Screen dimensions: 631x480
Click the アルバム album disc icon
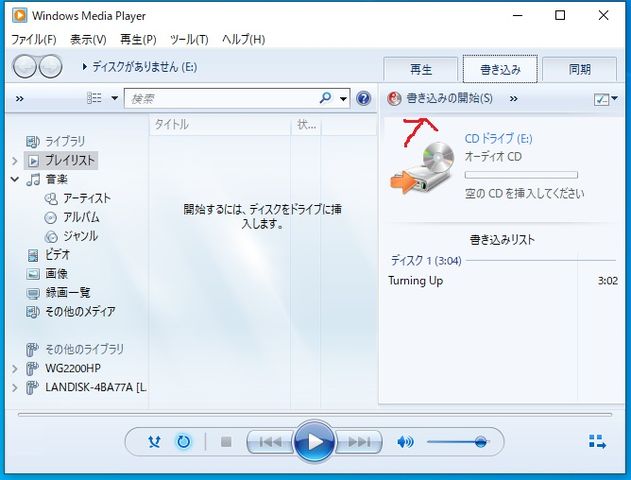pos(51,217)
